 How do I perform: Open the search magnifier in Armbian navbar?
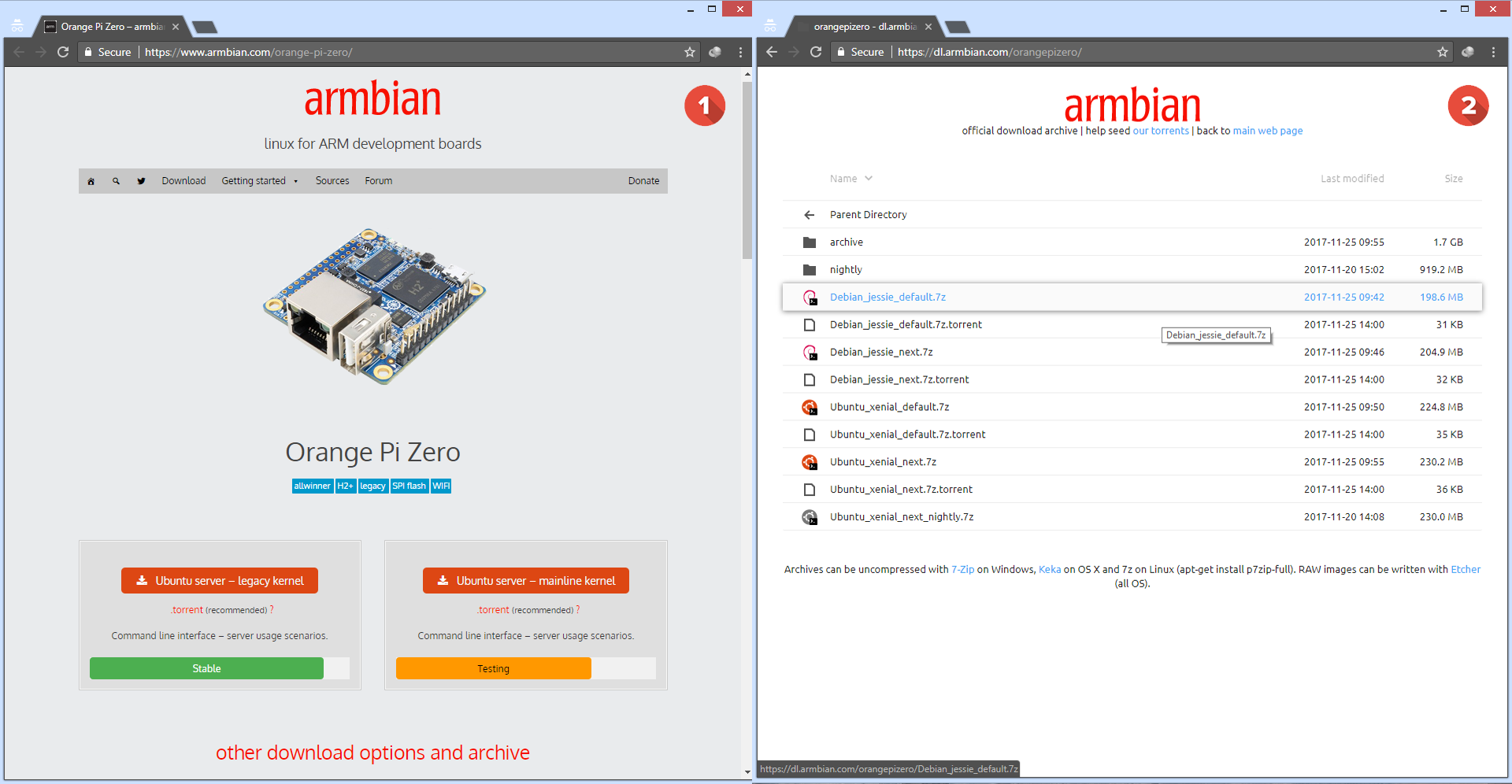(116, 181)
